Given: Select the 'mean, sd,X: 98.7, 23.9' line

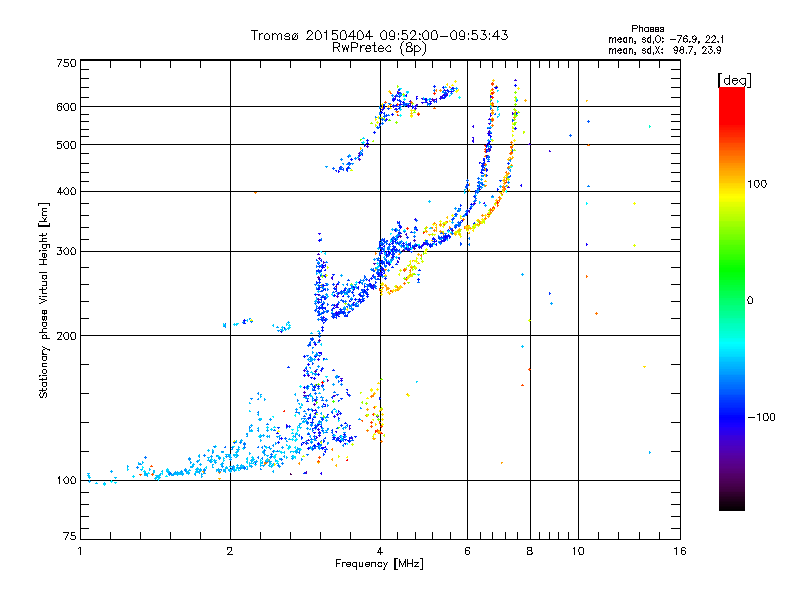Looking at the screenshot, I should [x=664, y=50].
